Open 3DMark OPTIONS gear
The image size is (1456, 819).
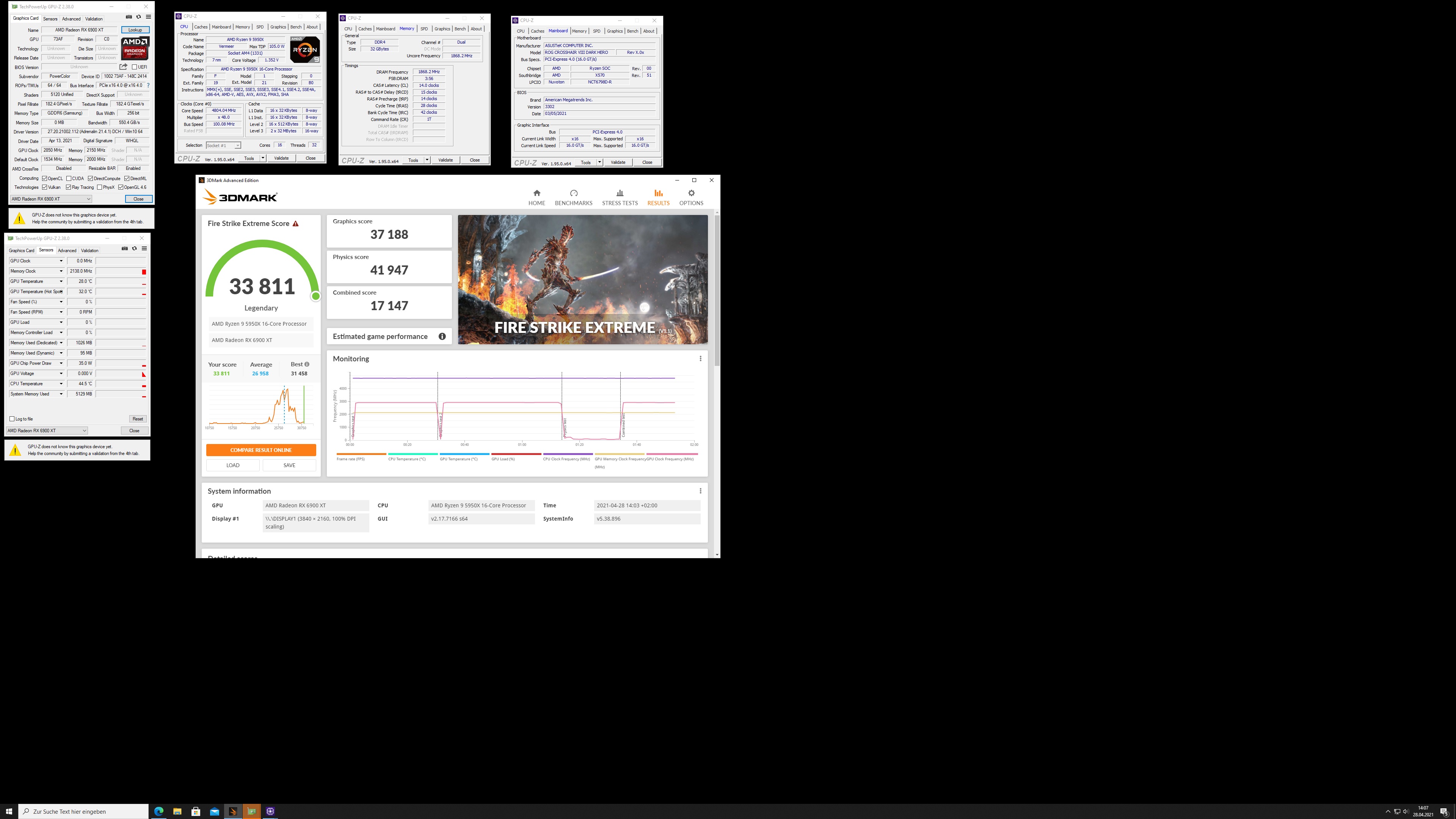691,198
